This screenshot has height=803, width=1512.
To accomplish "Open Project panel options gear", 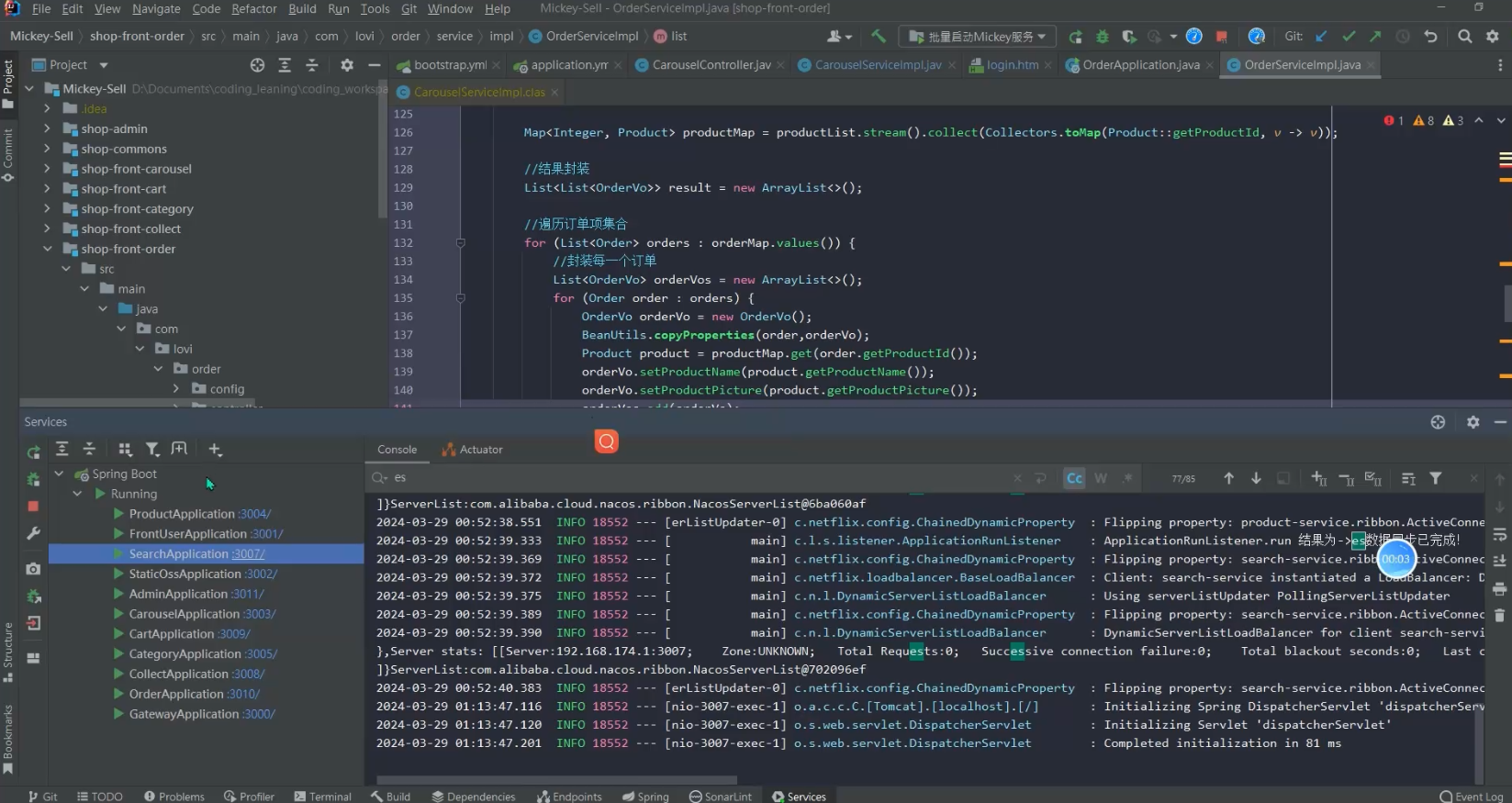I will click(x=347, y=65).
